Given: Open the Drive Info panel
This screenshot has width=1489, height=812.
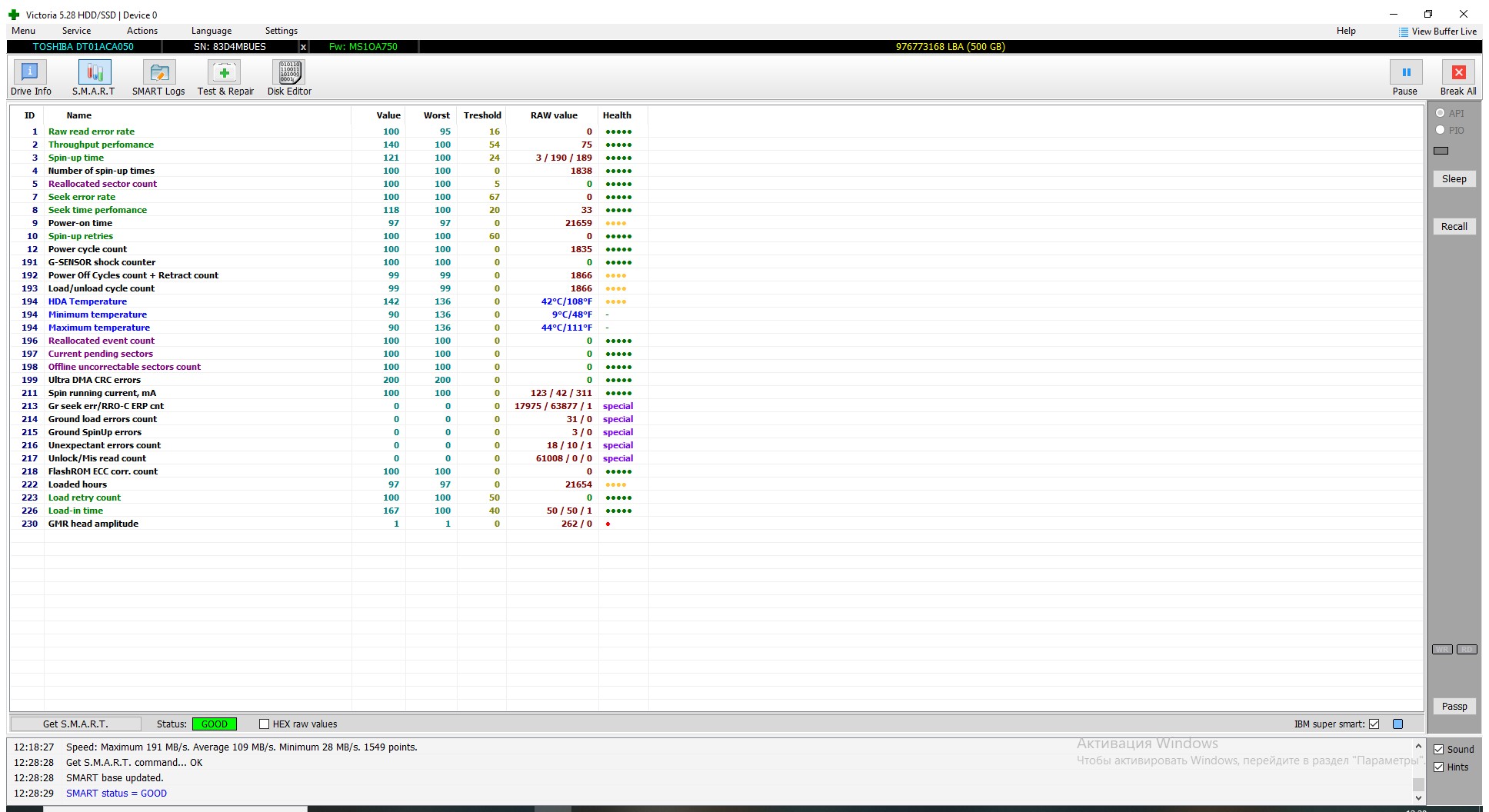Looking at the screenshot, I should coord(31,78).
